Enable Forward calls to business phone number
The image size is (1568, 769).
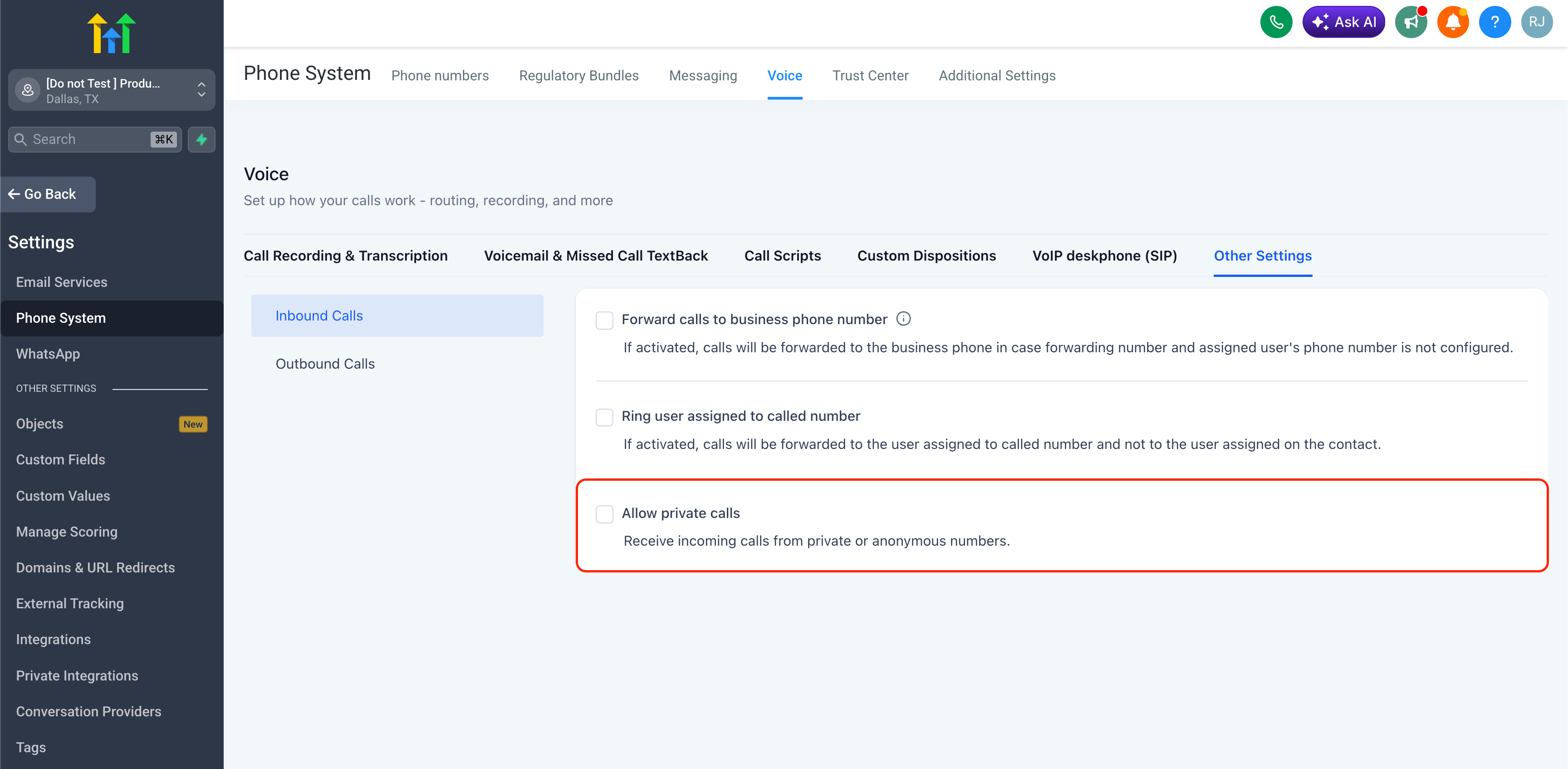click(x=604, y=320)
